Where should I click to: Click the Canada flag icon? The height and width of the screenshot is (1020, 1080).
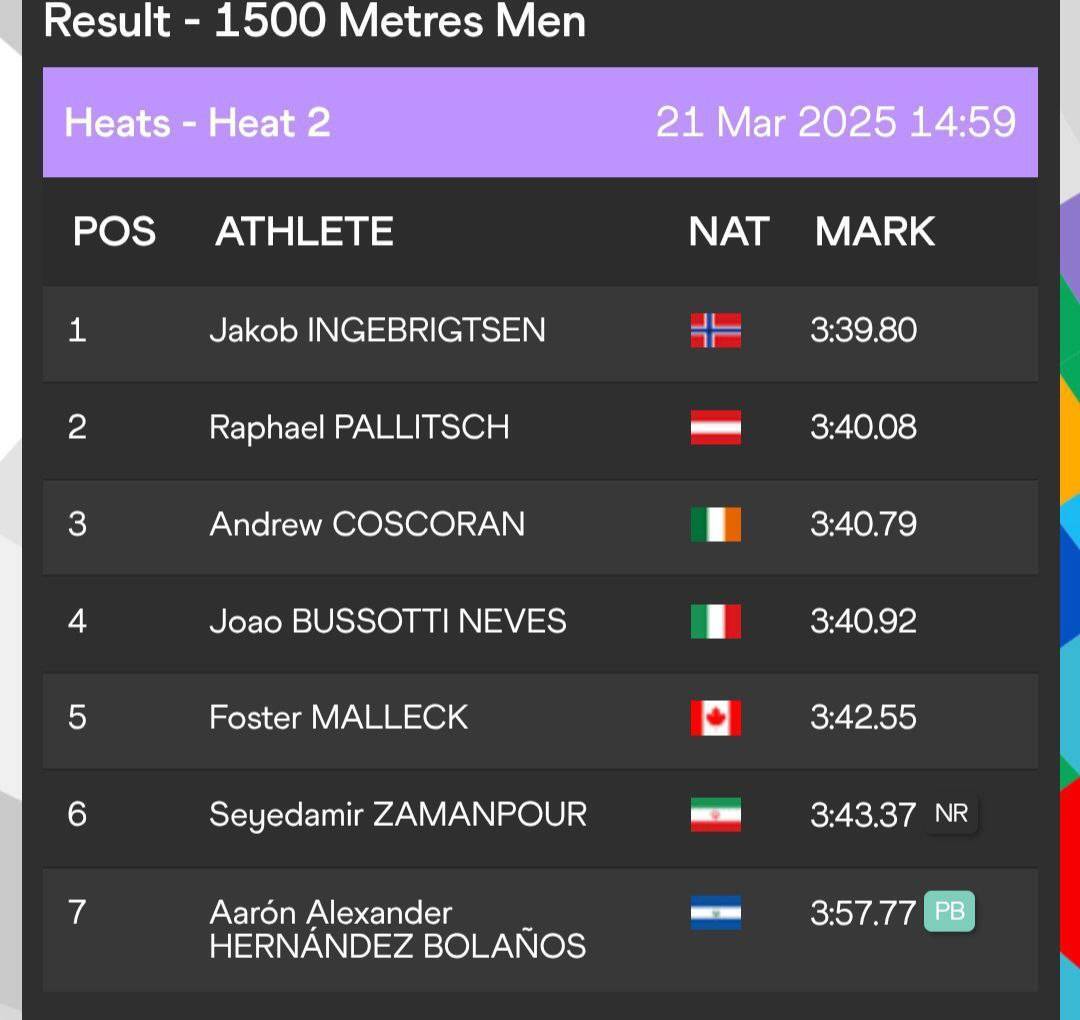[716, 718]
